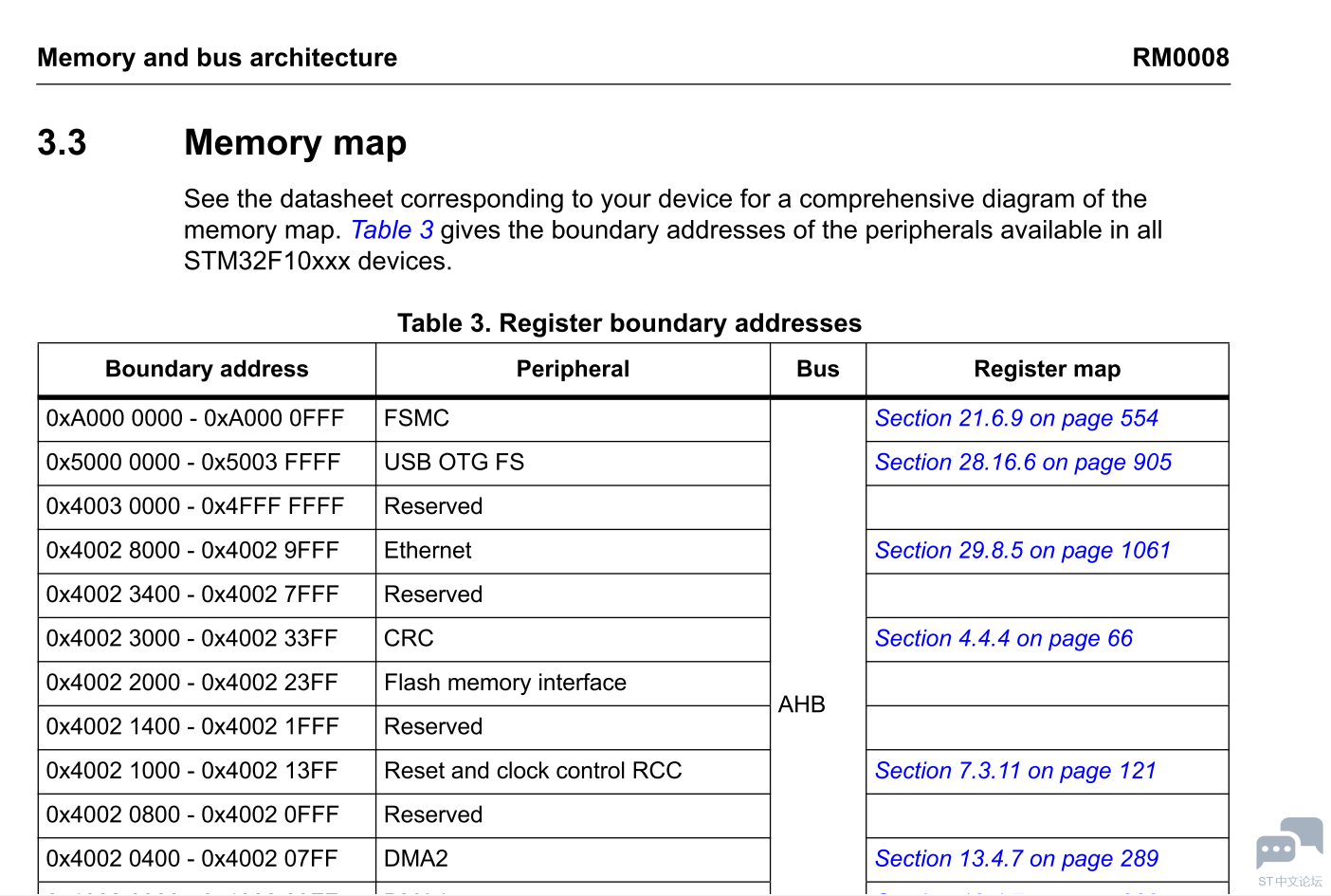
Task: Click address 0x5000 0000 - 0x5003 FFFF
Action: point(193,462)
